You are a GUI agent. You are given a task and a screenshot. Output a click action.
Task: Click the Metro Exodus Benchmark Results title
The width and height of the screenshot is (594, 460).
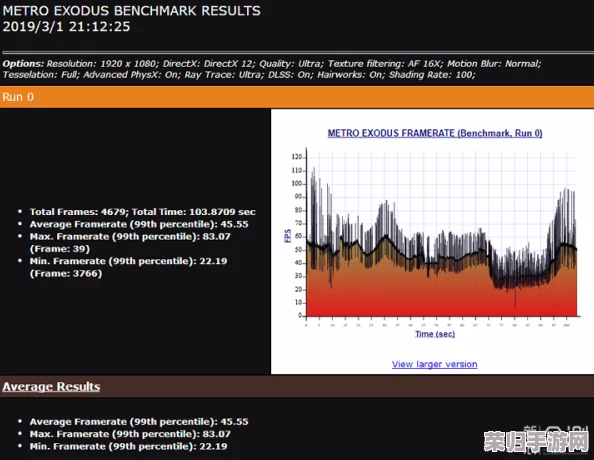pos(131,11)
